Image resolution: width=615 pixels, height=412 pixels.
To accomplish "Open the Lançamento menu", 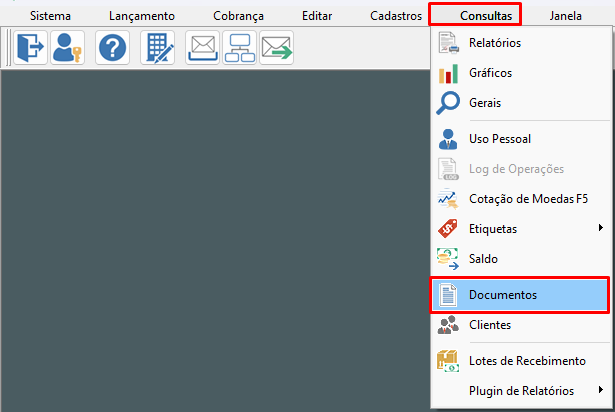I will point(142,16).
